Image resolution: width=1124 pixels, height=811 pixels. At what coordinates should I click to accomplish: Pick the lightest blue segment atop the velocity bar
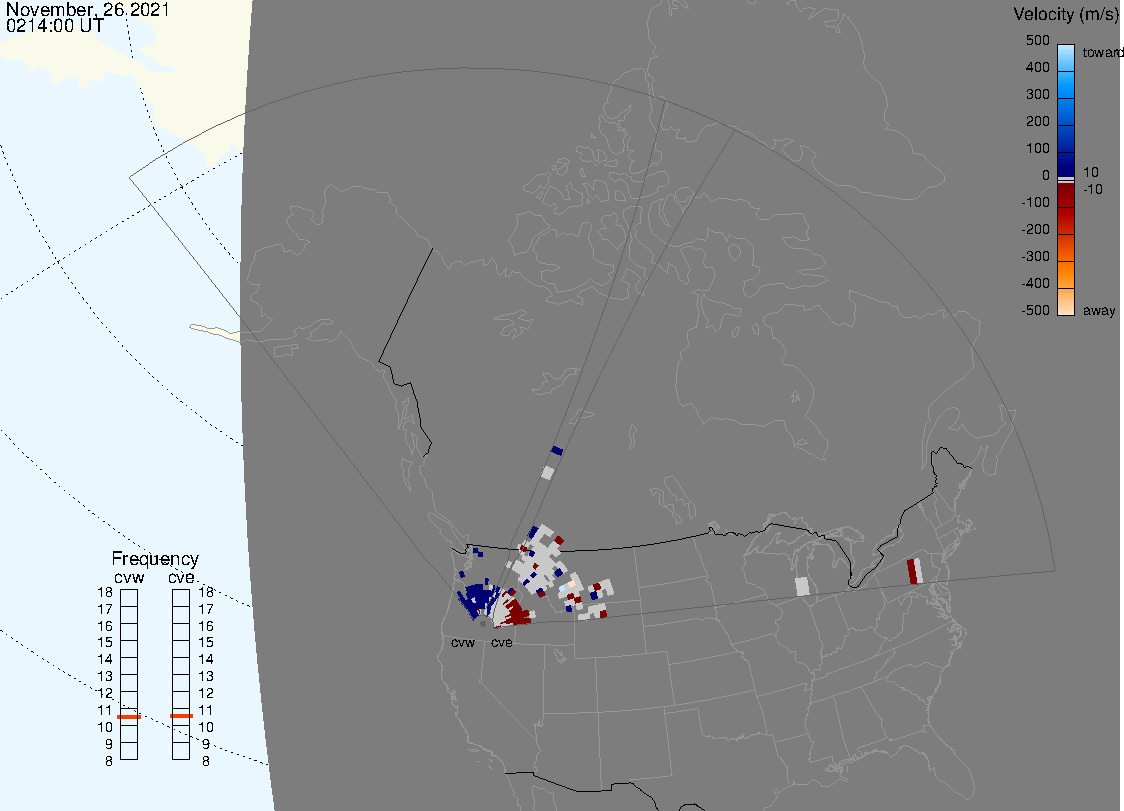coord(1066,57)
